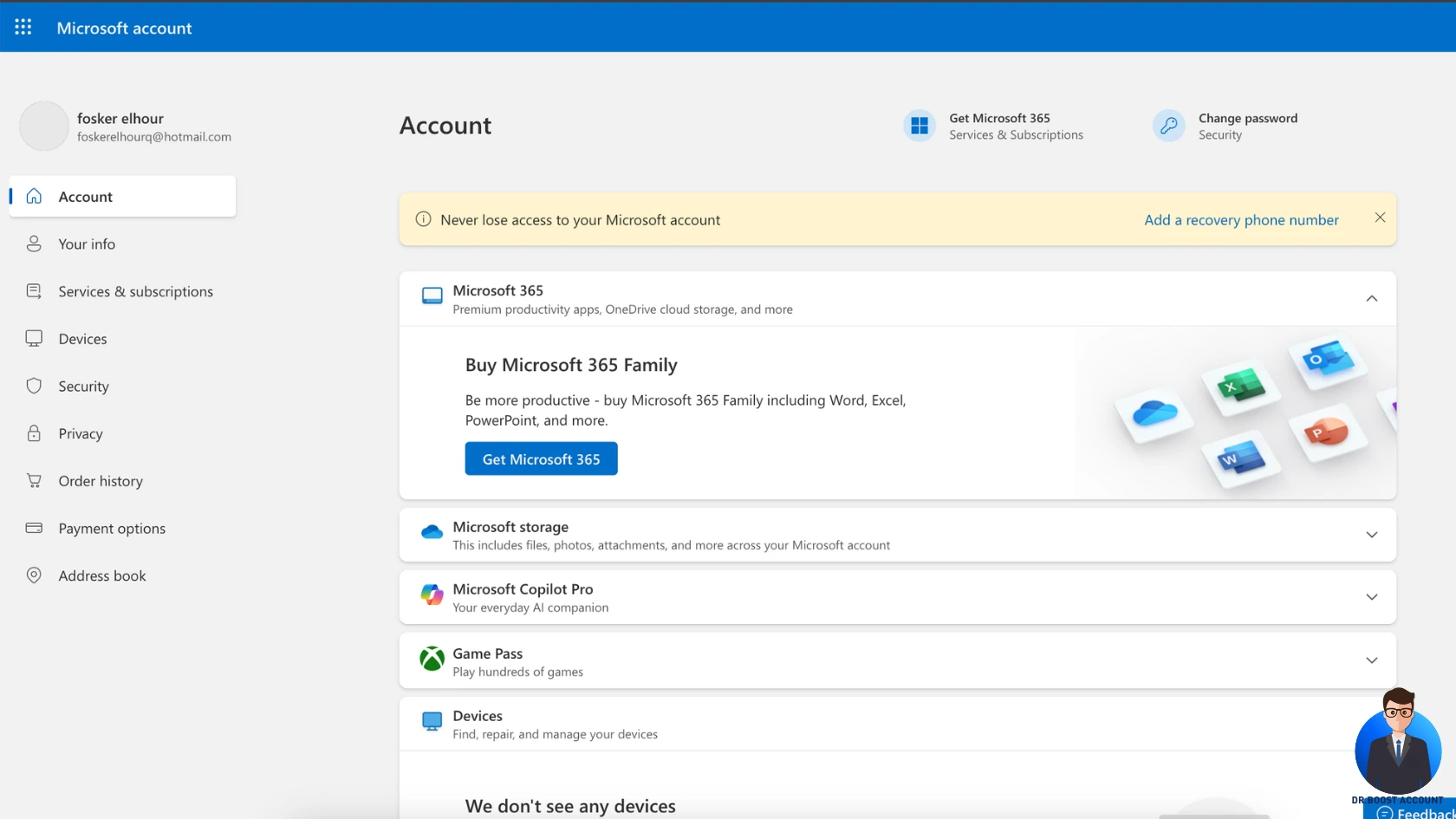Click the Buy Microsoft 365 Family heading

571,365
